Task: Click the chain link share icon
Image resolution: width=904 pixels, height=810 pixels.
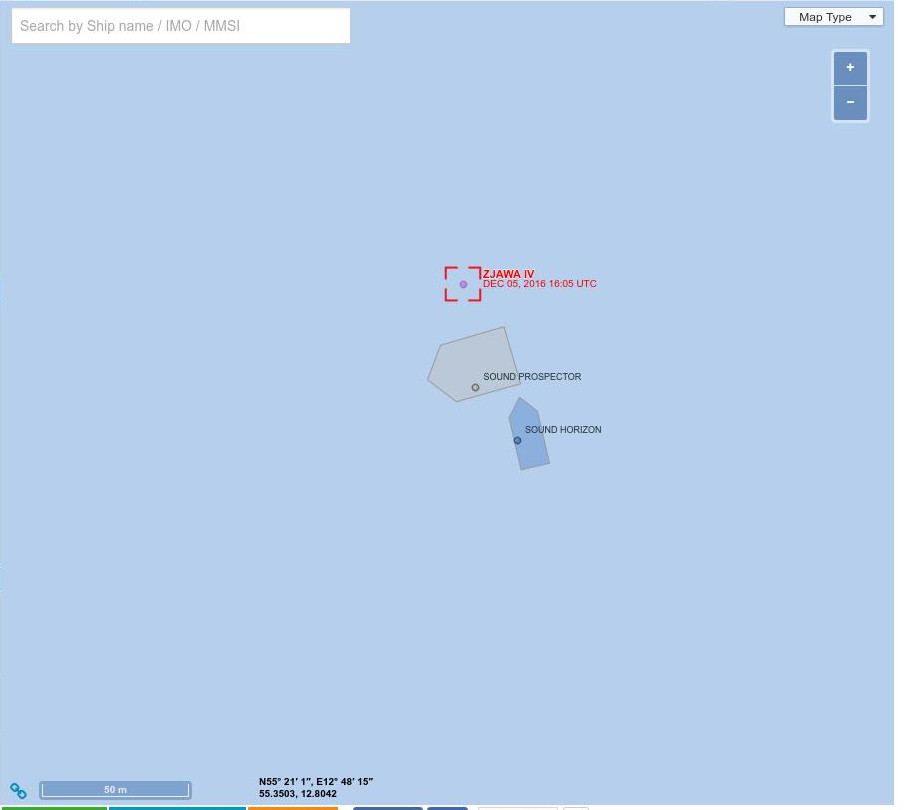Action: tap(18, 790)
